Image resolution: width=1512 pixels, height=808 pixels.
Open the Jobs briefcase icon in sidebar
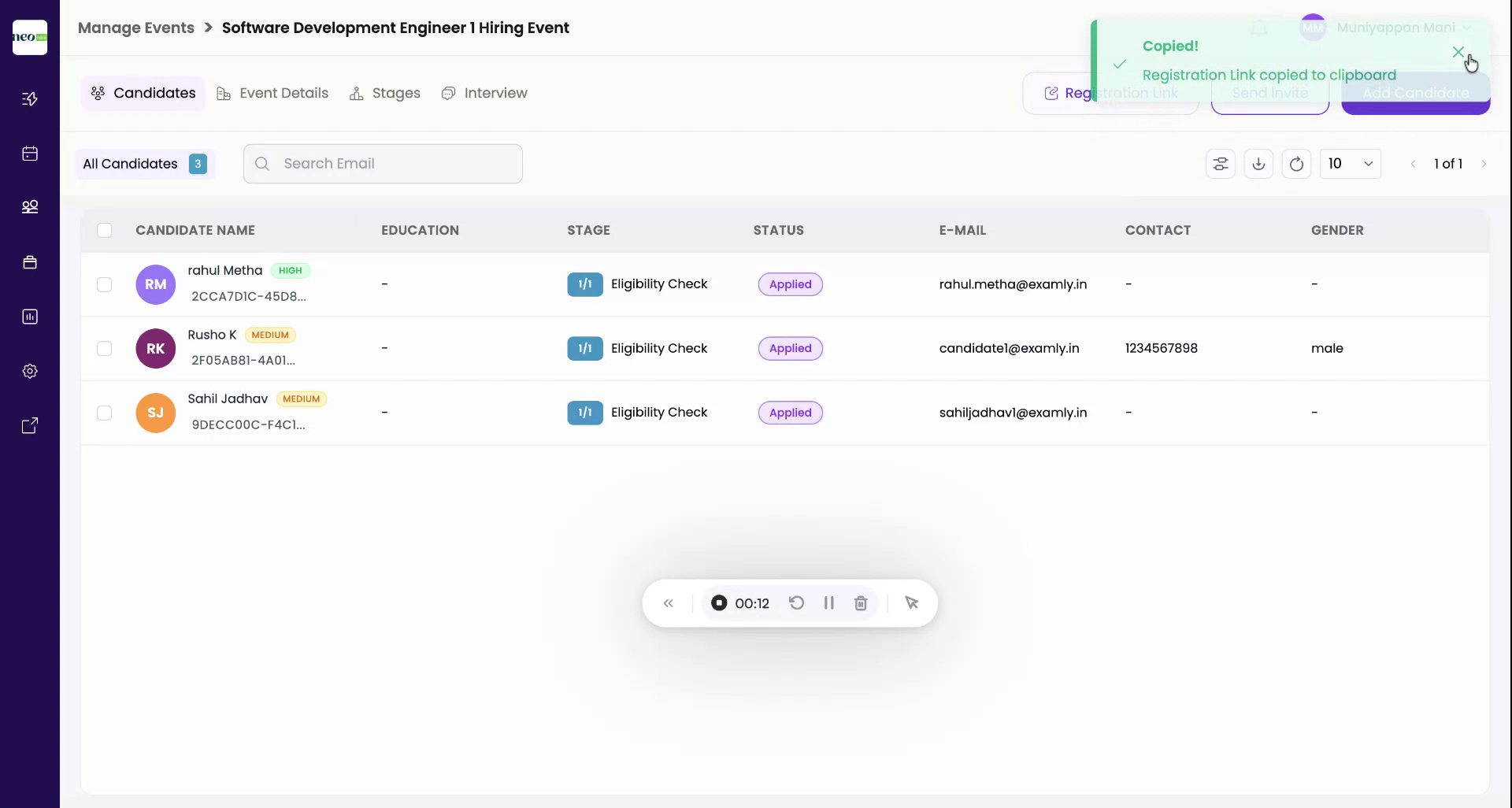(x=30, y=261)
